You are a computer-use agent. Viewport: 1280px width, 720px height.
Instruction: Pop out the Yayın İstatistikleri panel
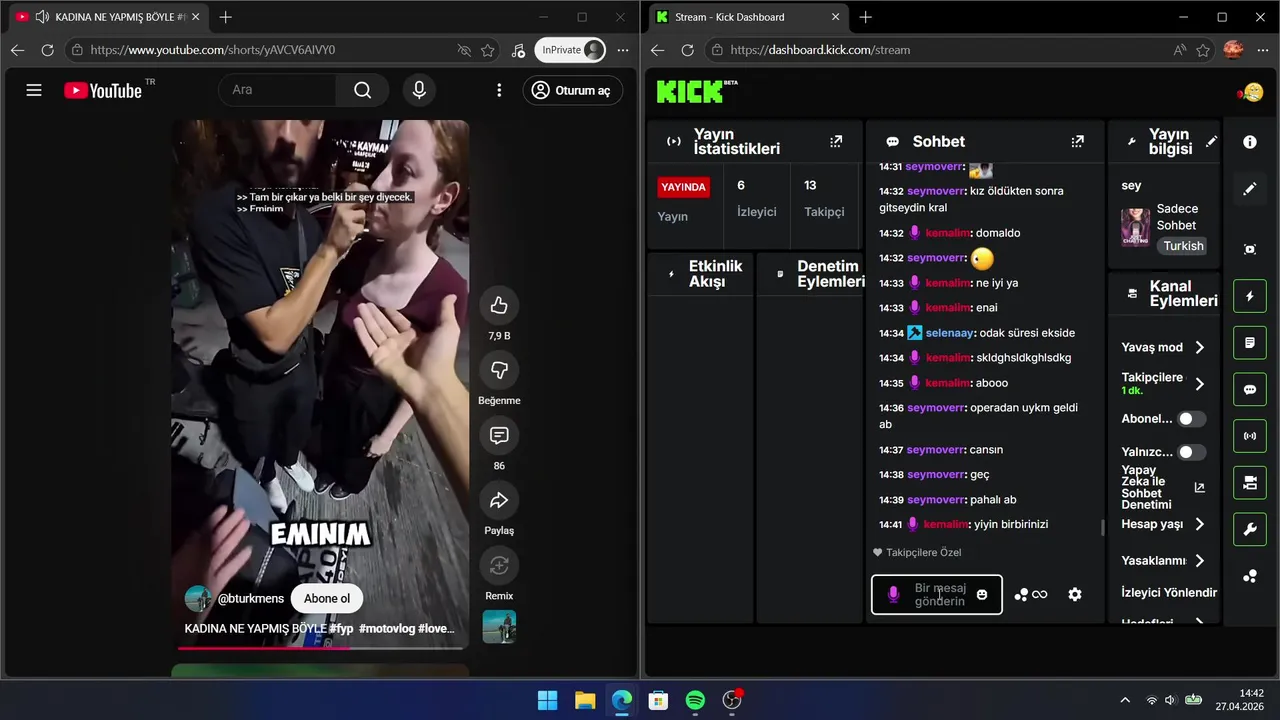click(836, 142)
